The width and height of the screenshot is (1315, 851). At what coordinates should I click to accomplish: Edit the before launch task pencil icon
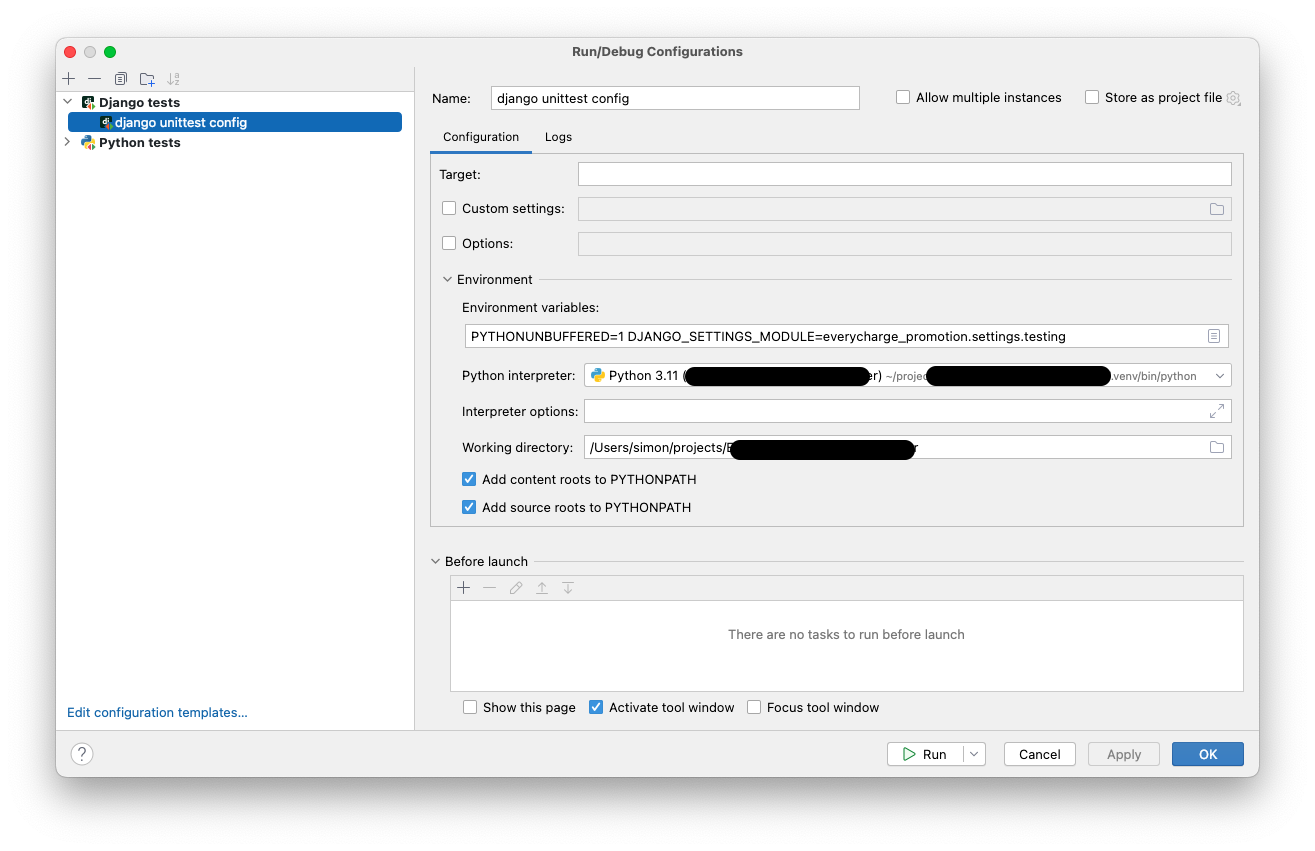coord(516,588)
